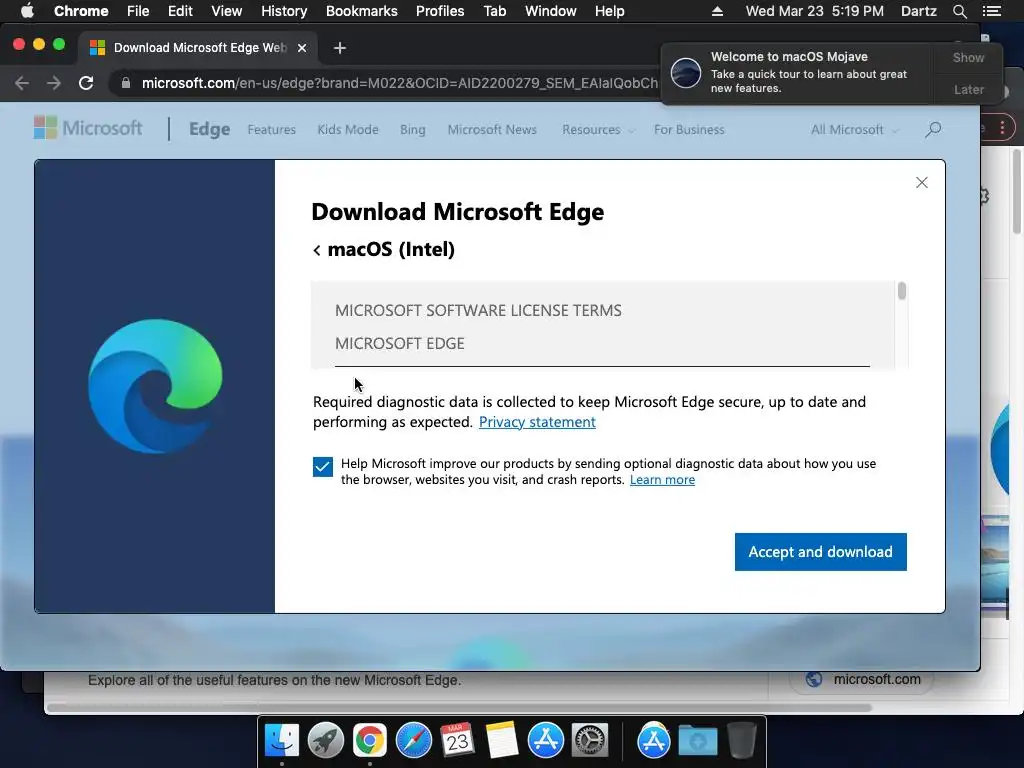
Task: Click the Dartz user name in menu bar
Action: (x=918, y=11)
